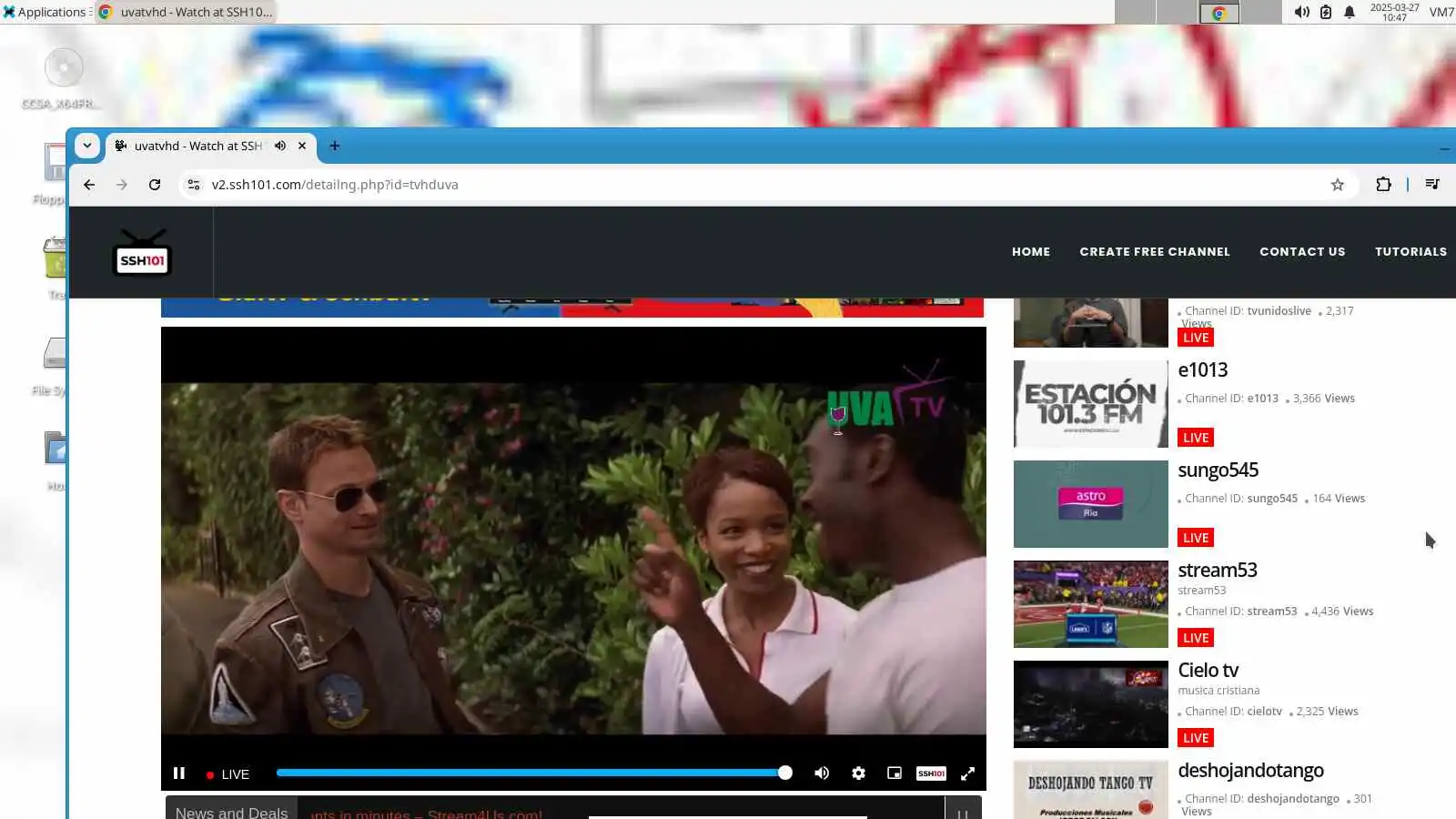This screenshot has height=819, width=1456.
Task: Jump to the LIVE indicator in player
Action: point(227,774)
